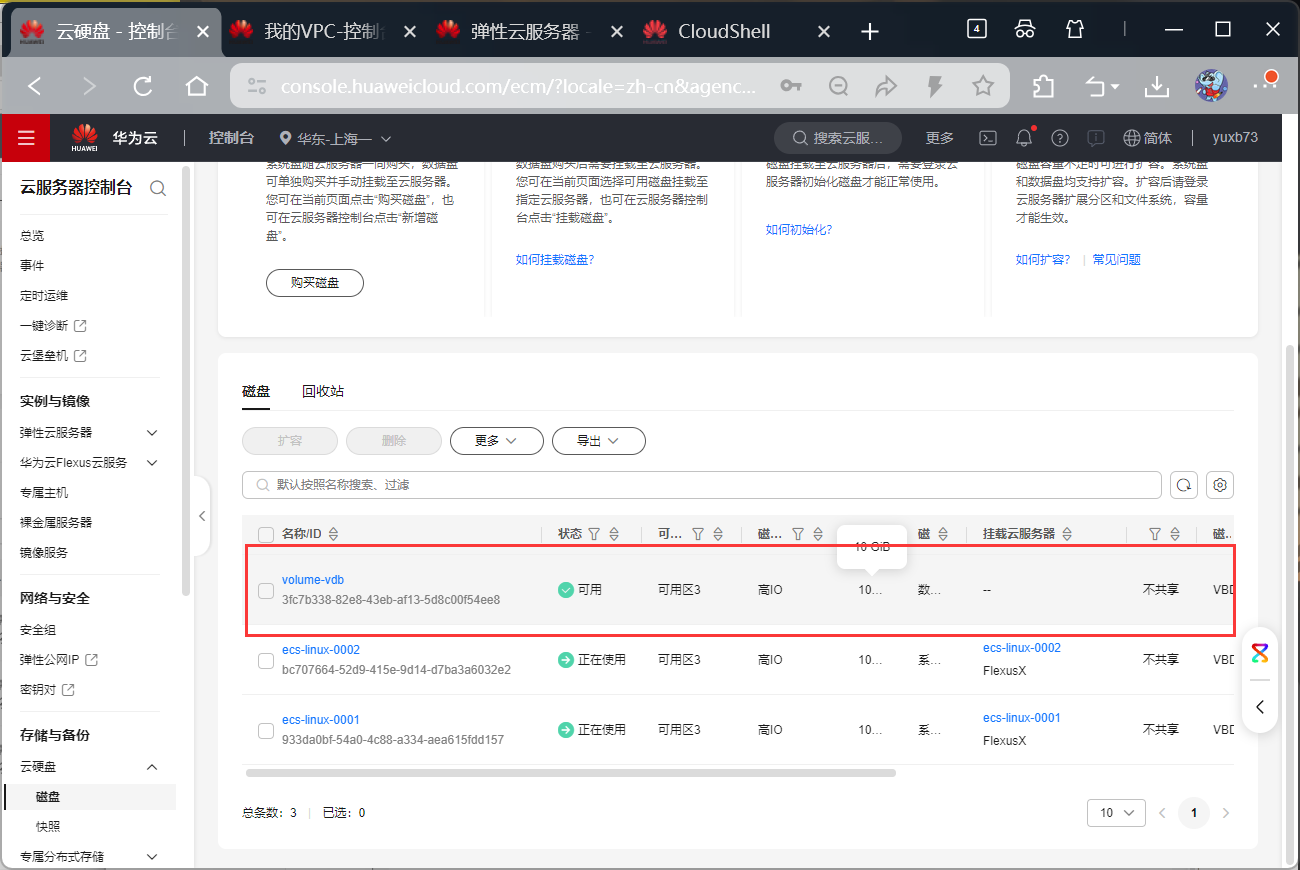
Task: Select the 磁盘 tab
Action: [x=256, y=391]
